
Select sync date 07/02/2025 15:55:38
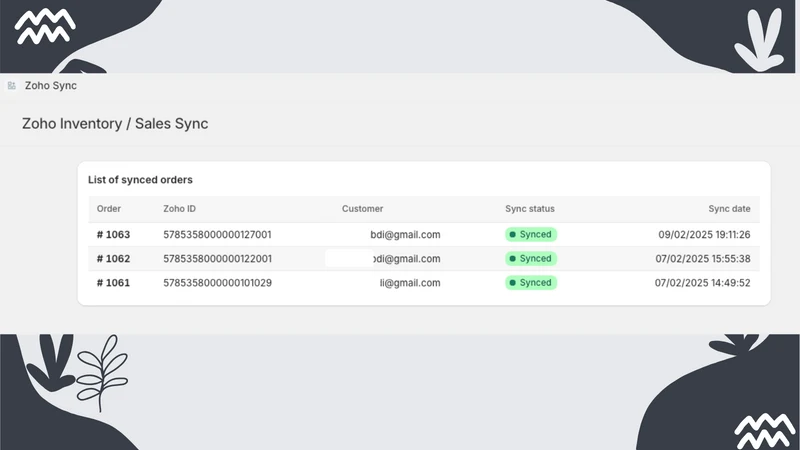click(x=703, y=259)
